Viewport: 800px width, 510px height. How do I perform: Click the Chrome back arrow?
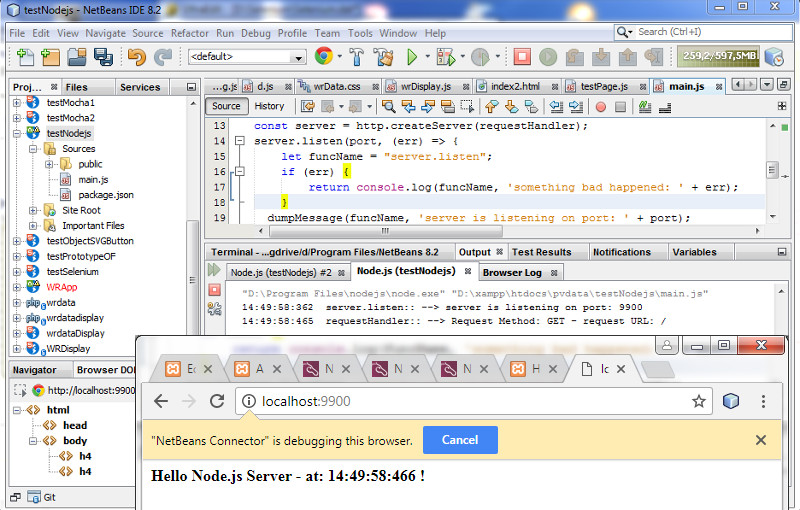161,401
